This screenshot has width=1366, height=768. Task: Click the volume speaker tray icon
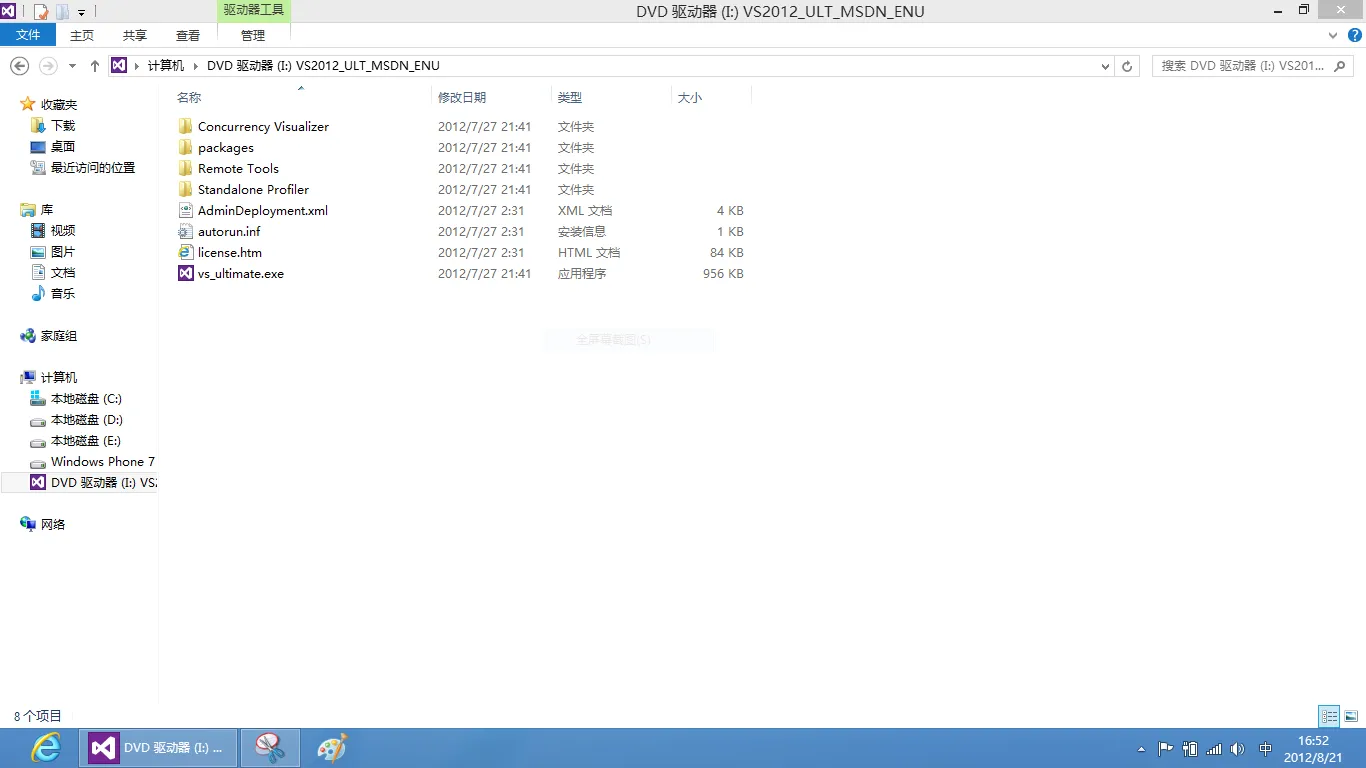(1238, 748)
